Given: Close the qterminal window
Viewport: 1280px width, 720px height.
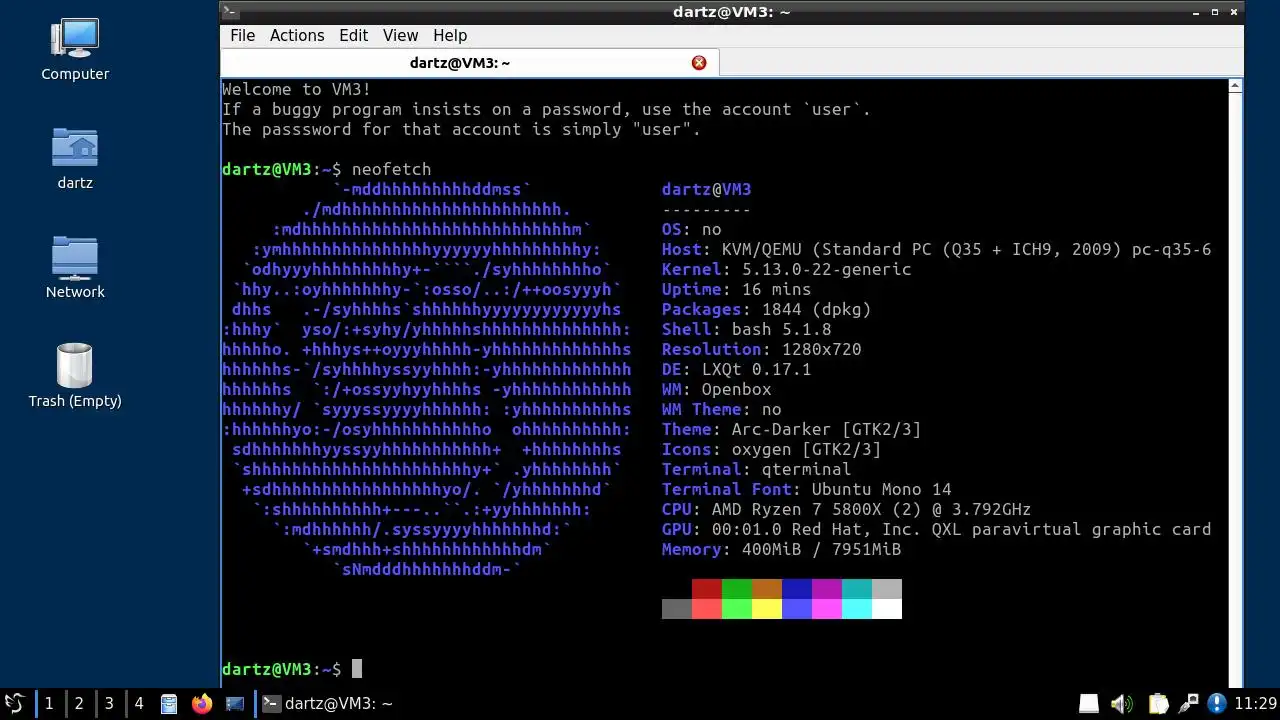Looking at the screenshot, I should [1234, 12].
